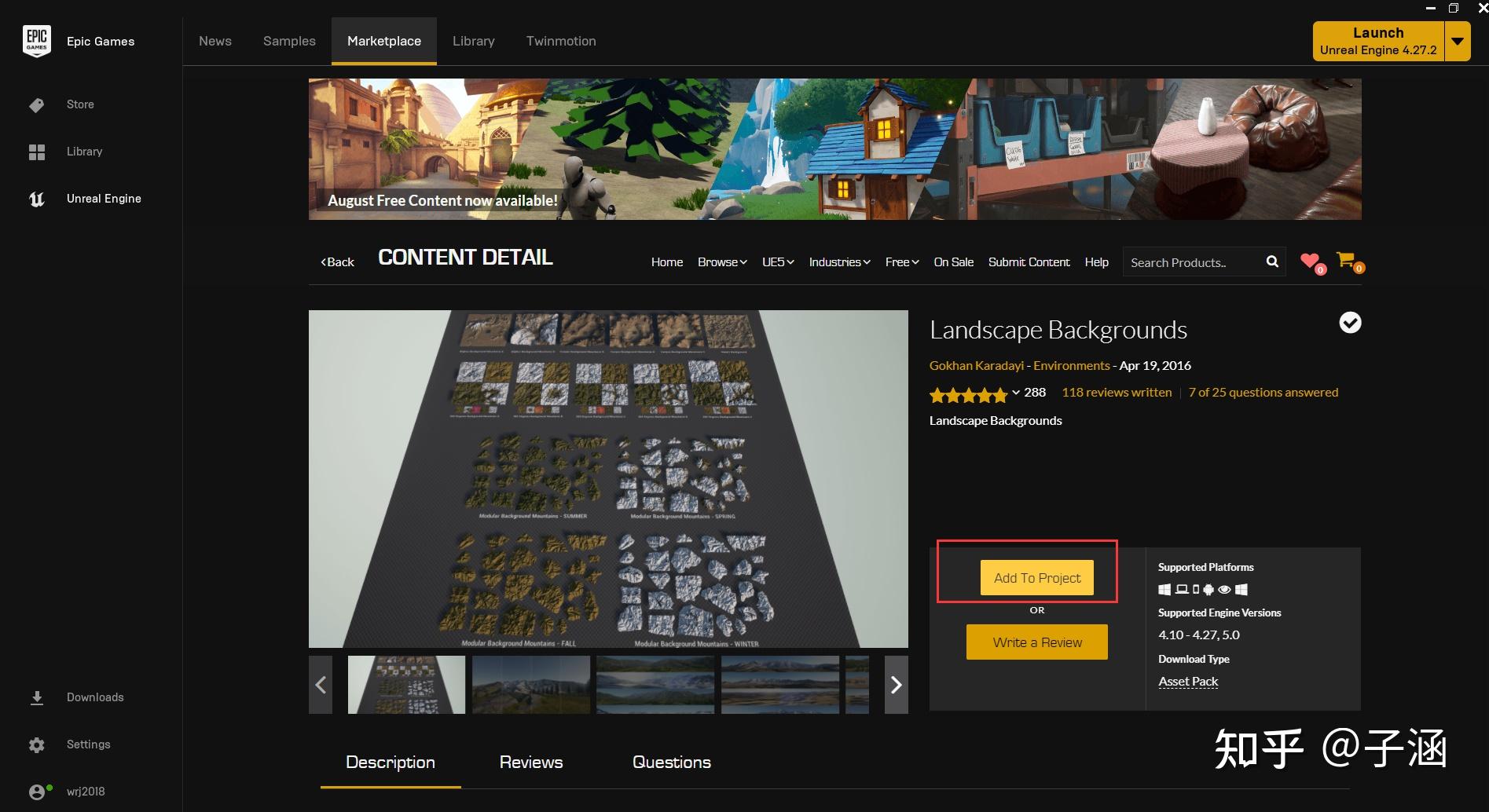The height and width of the screenshot is (812, 1489).
Task: Click the Epic Games logo icon
Action: pos(37,41)
